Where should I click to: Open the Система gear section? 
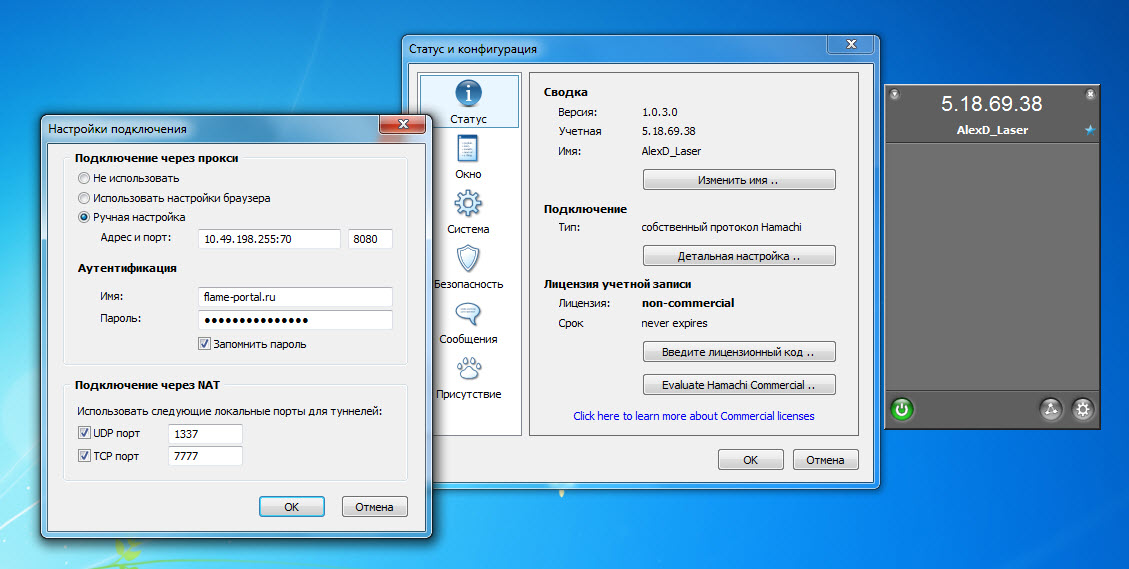[468, 203]
